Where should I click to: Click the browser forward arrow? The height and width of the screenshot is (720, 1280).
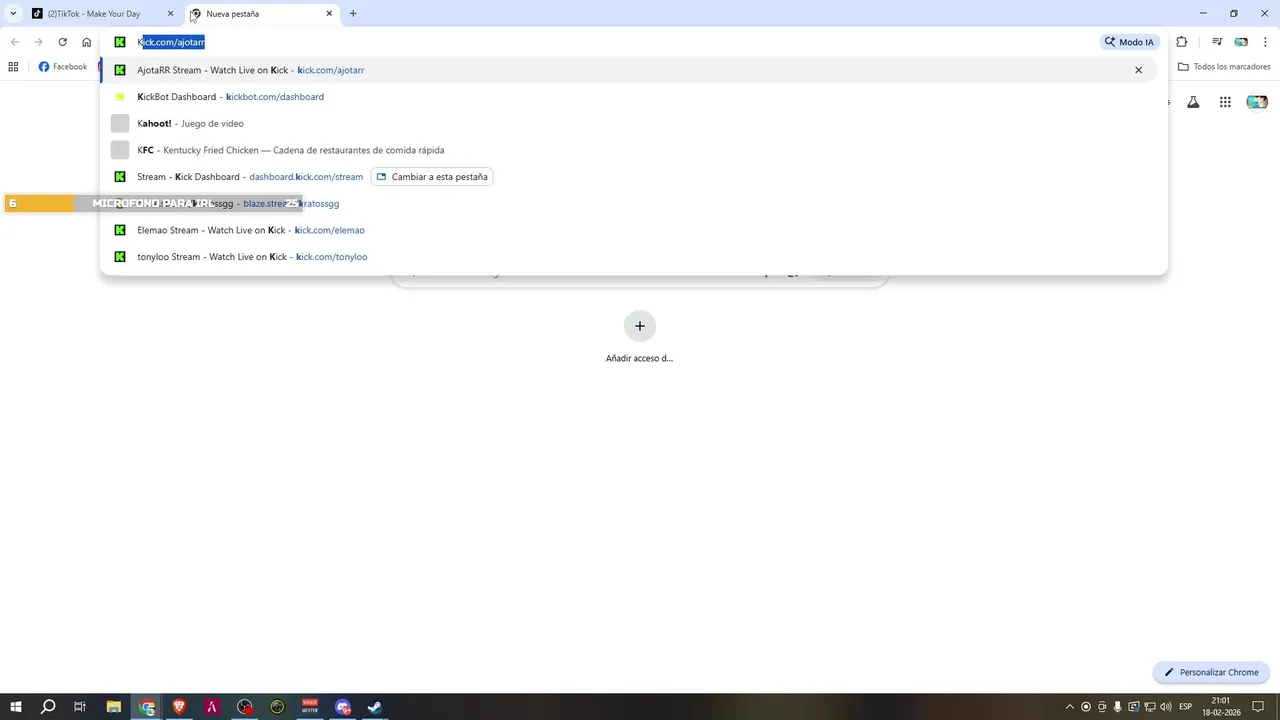click(38, 42)
